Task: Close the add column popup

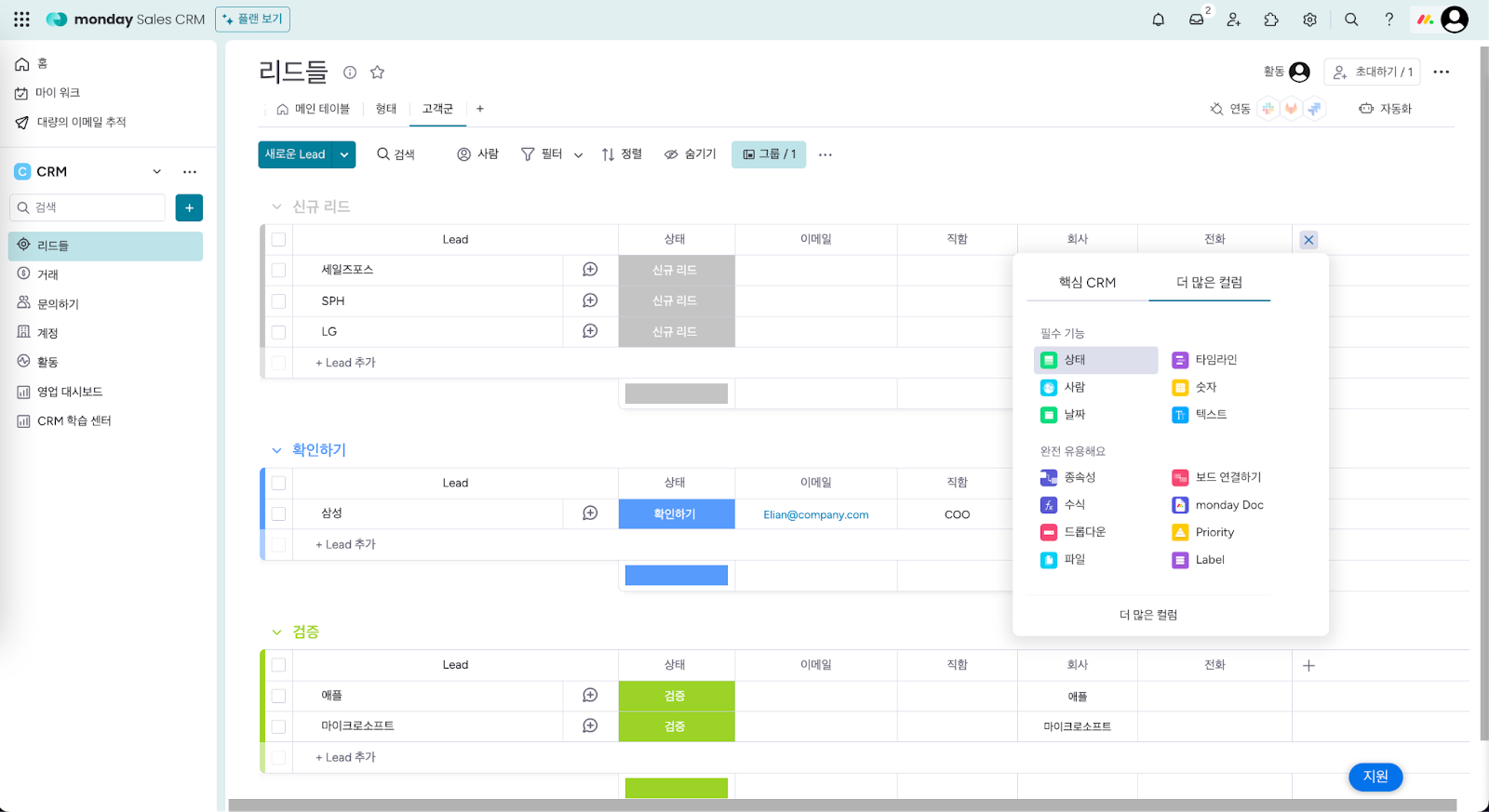Action: coord(1308,240)
